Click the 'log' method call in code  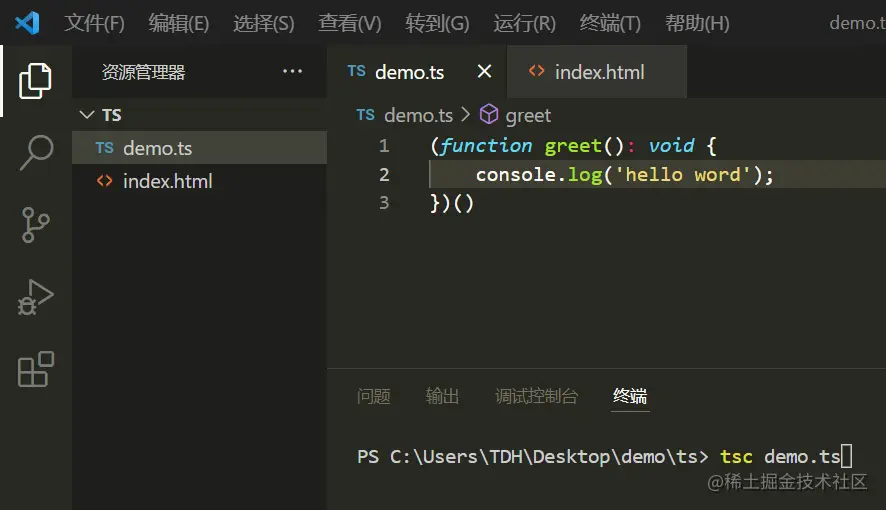point(585,175)
